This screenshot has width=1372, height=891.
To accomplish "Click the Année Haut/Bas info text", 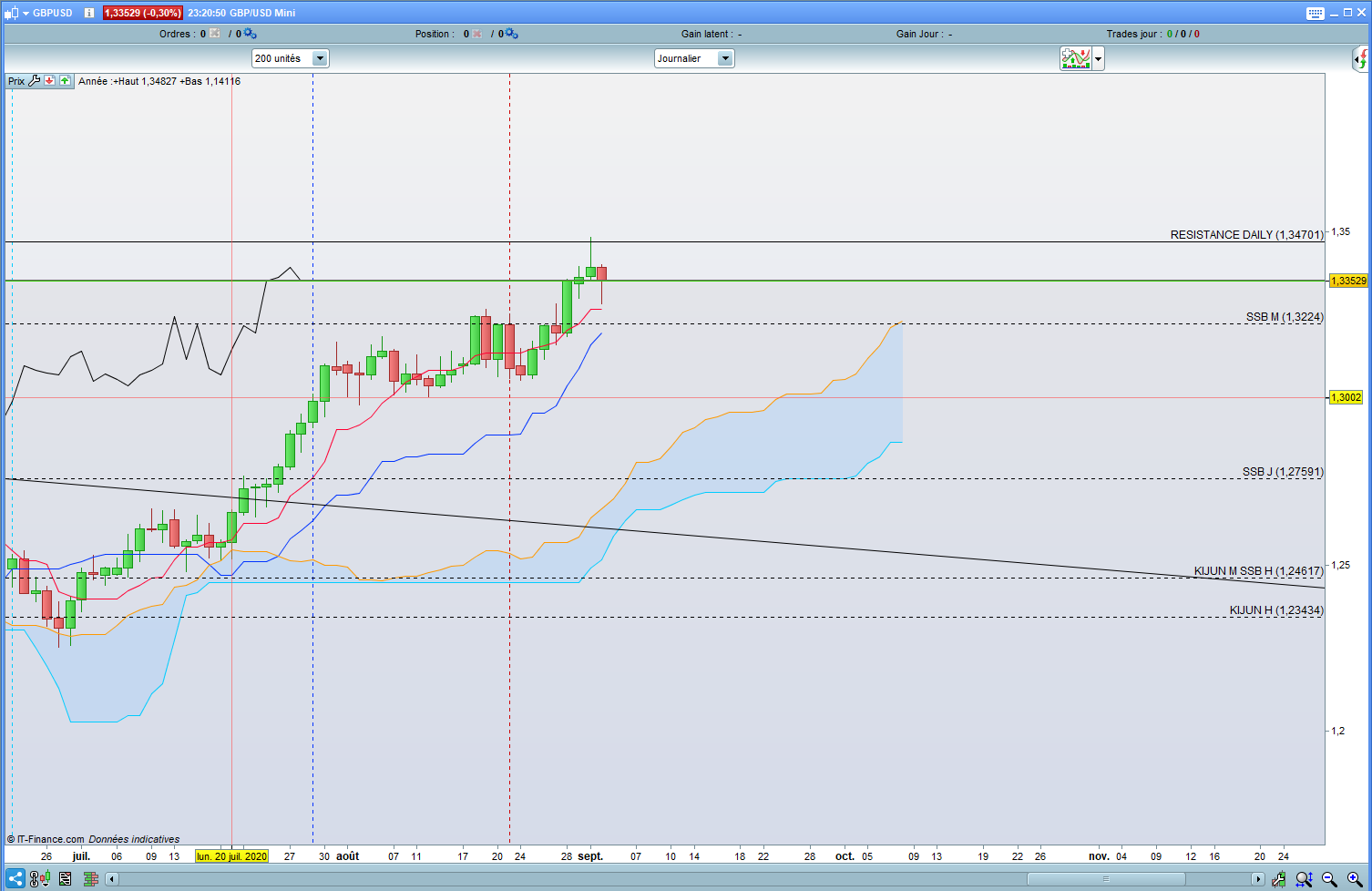I will tap(159, 81).
